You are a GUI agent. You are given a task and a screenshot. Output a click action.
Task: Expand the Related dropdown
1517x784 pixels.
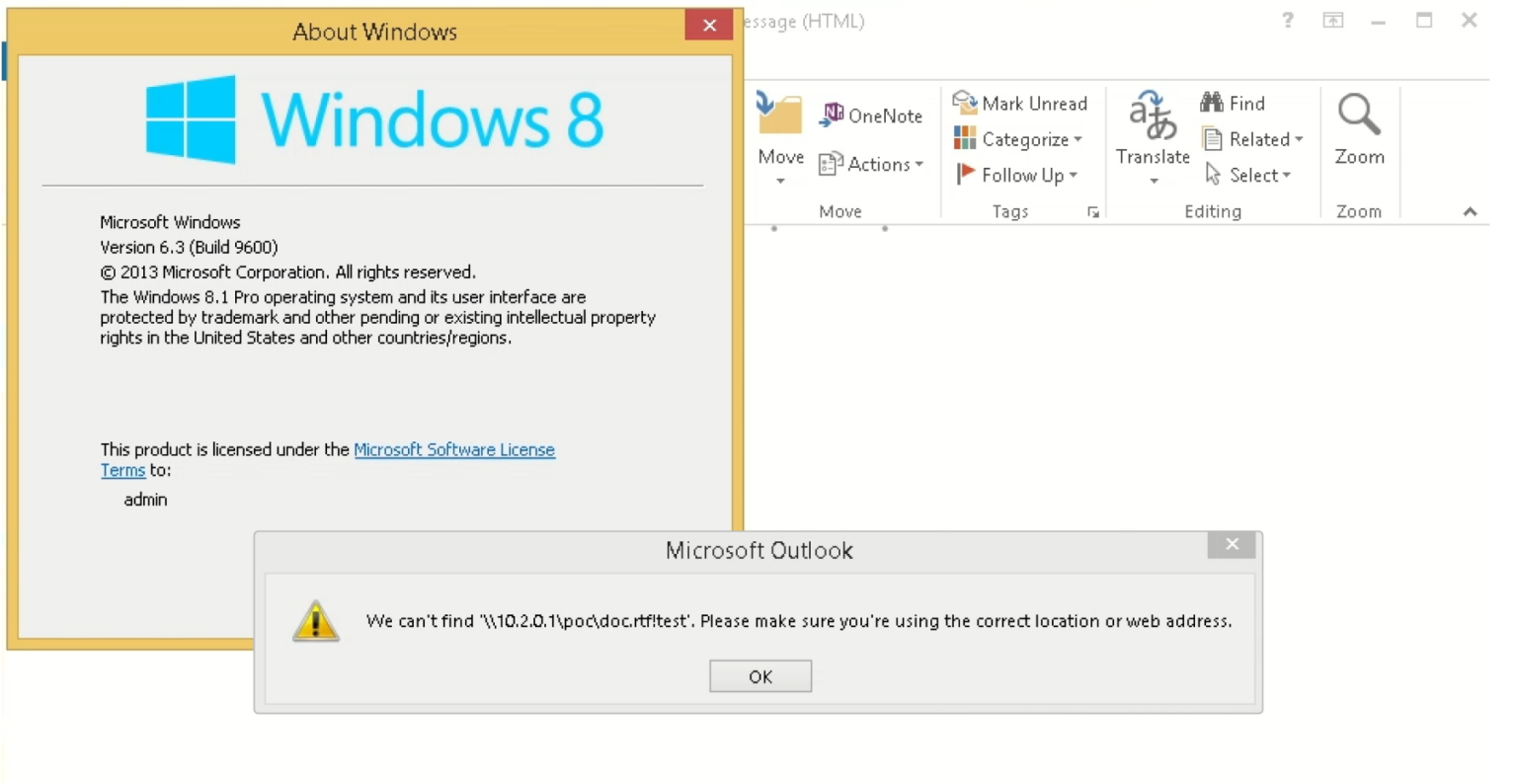pos(1252,139)
